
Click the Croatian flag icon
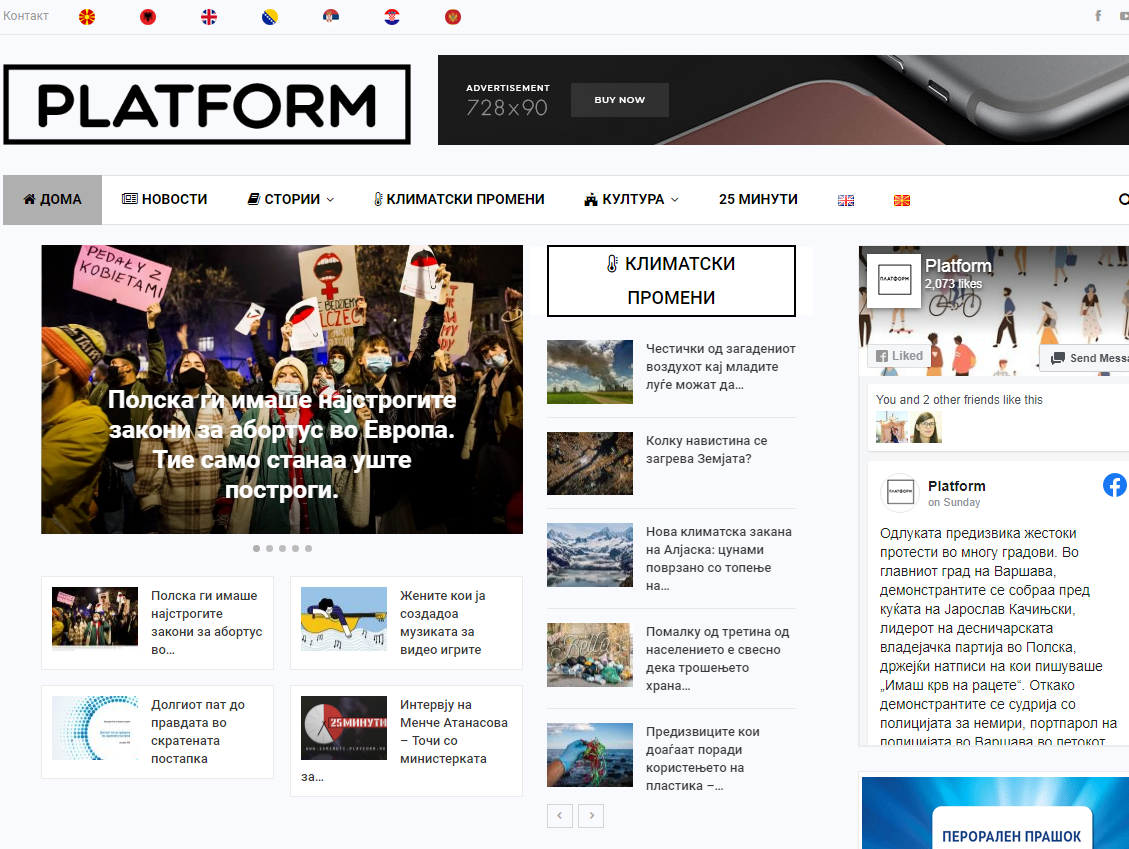[392, 17]
